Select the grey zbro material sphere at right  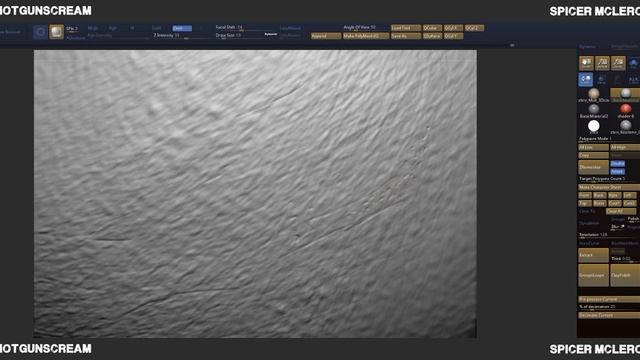(x=625, y=127)
